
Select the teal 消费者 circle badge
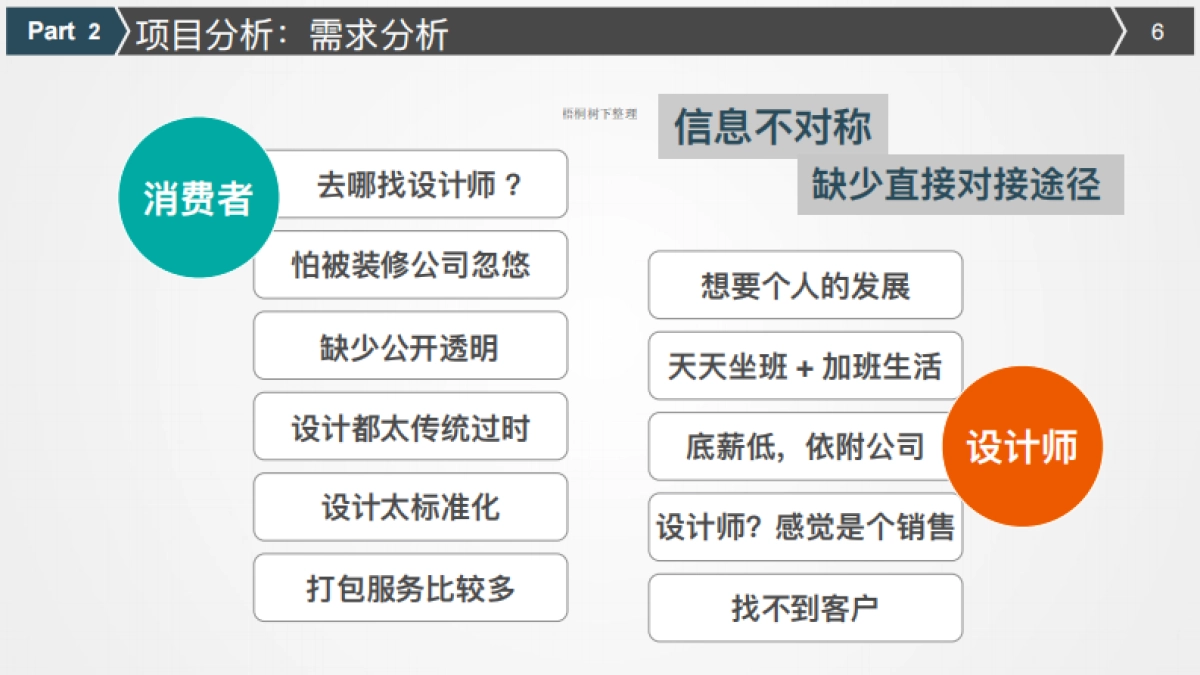click(x=199, y=196)
